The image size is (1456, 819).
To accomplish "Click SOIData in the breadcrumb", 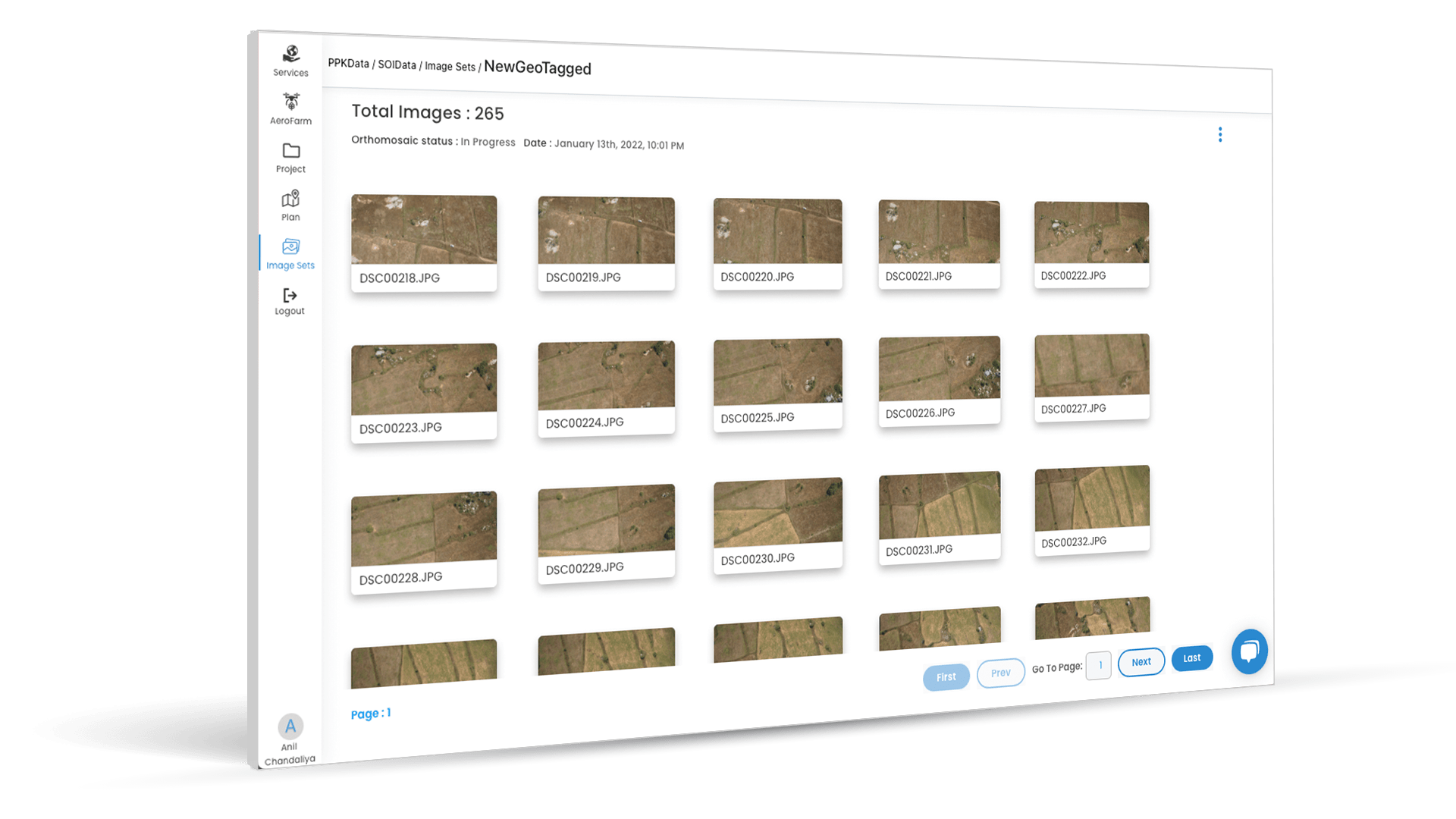I will pyautogui.click(x=397, y=64).
